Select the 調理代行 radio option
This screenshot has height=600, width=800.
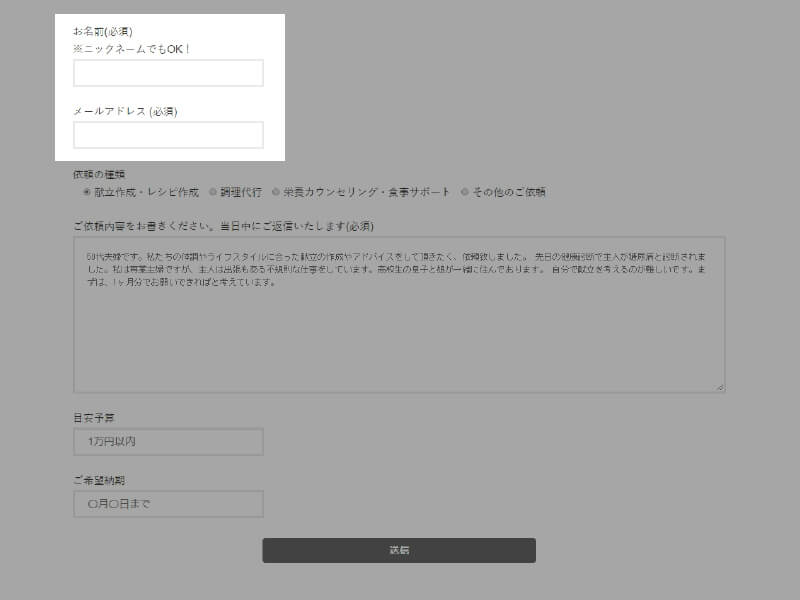pos(213,192)
